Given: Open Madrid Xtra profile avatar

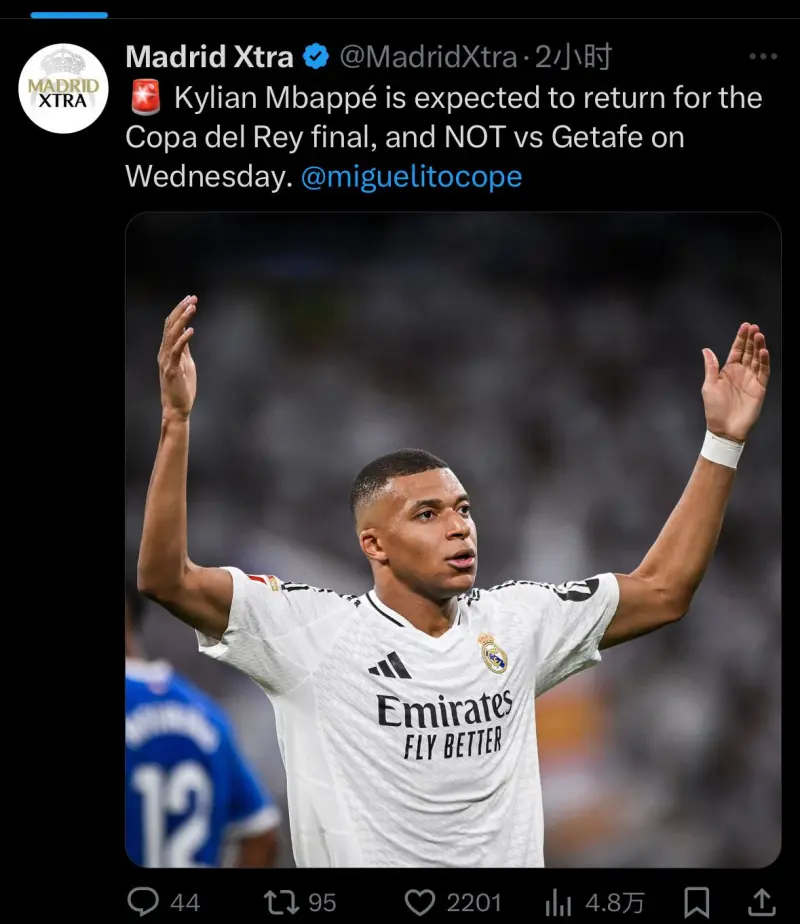Looking at the screenshot, I should (x=64, y=88).
